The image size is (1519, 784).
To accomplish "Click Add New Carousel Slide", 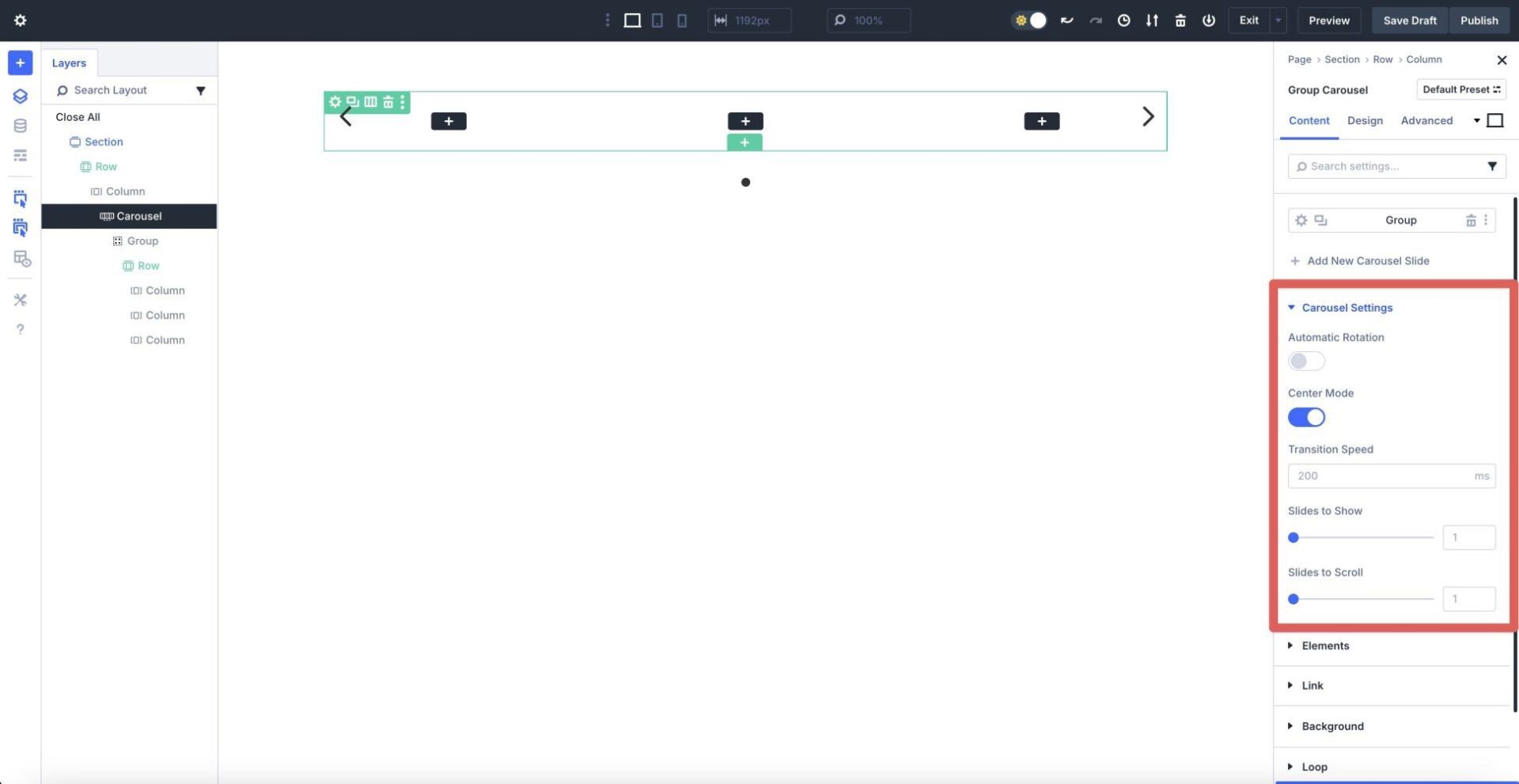I will click(x=1367, y=260).
